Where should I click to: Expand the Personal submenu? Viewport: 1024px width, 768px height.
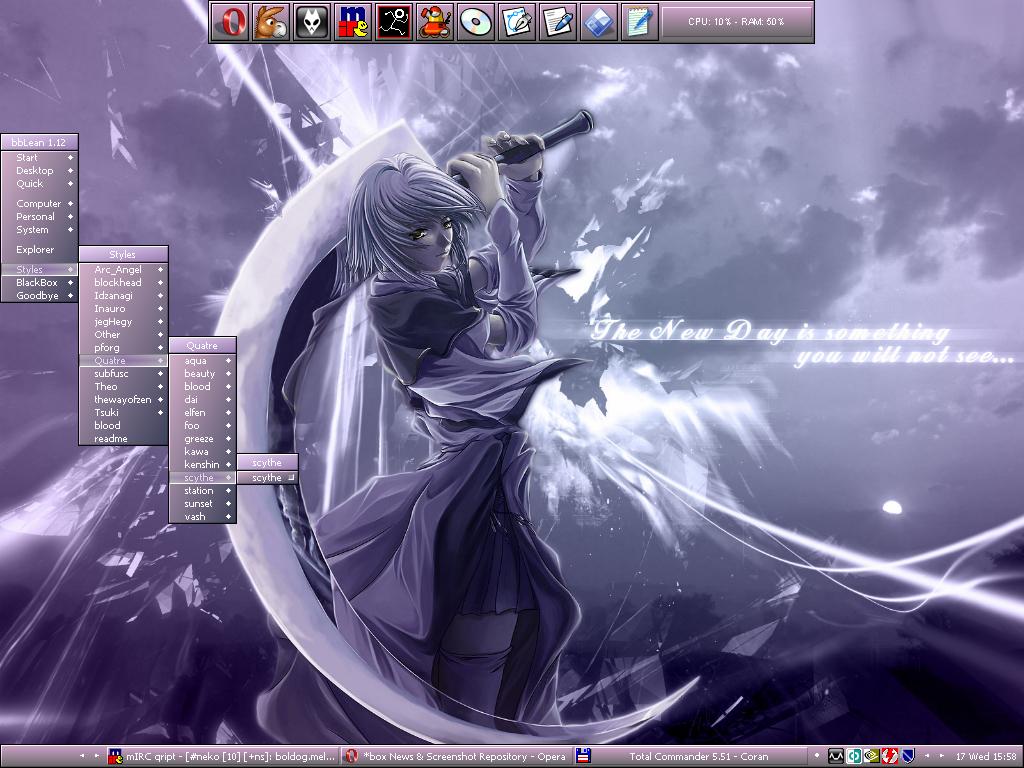[x=39, y=217]
